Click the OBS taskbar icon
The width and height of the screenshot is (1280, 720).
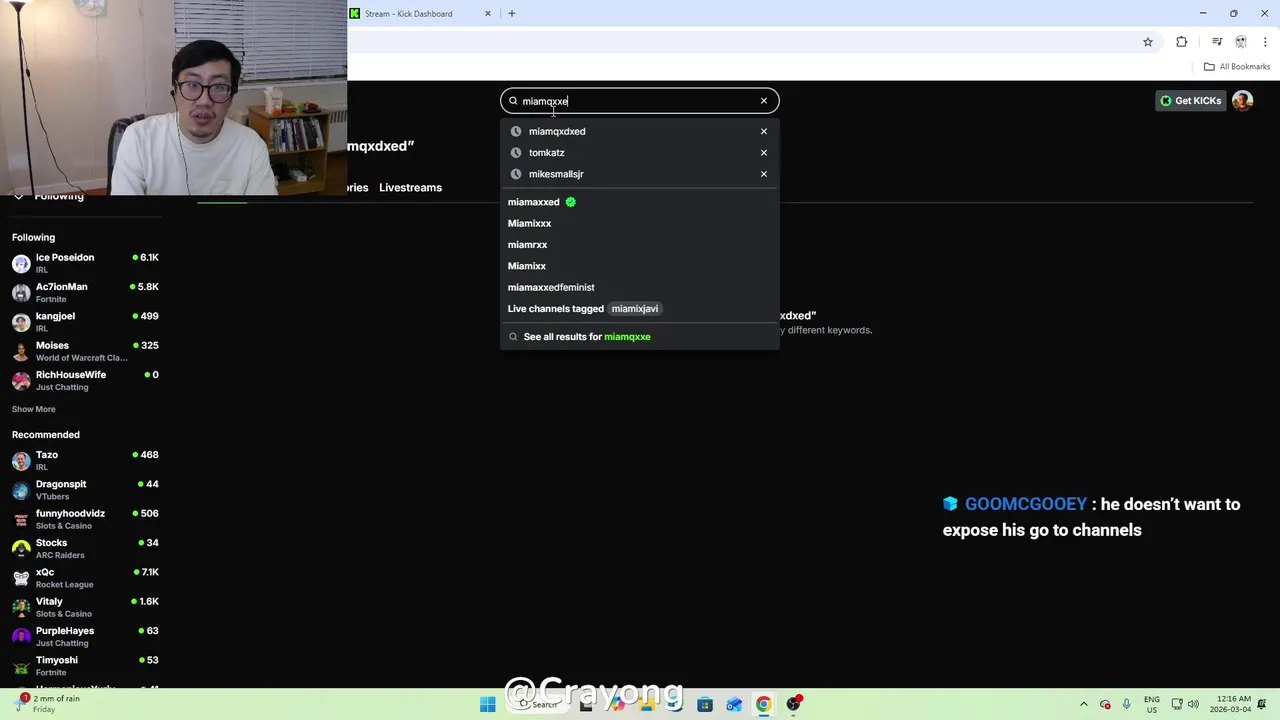pos(793,705)
